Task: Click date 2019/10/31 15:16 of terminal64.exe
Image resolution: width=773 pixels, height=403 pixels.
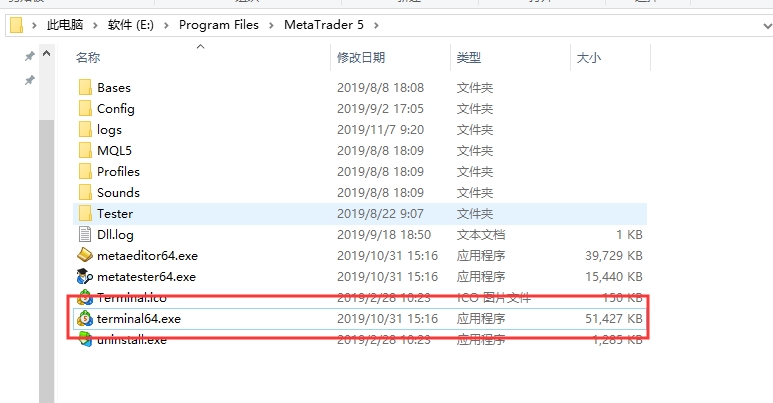Action: (387, 319)
